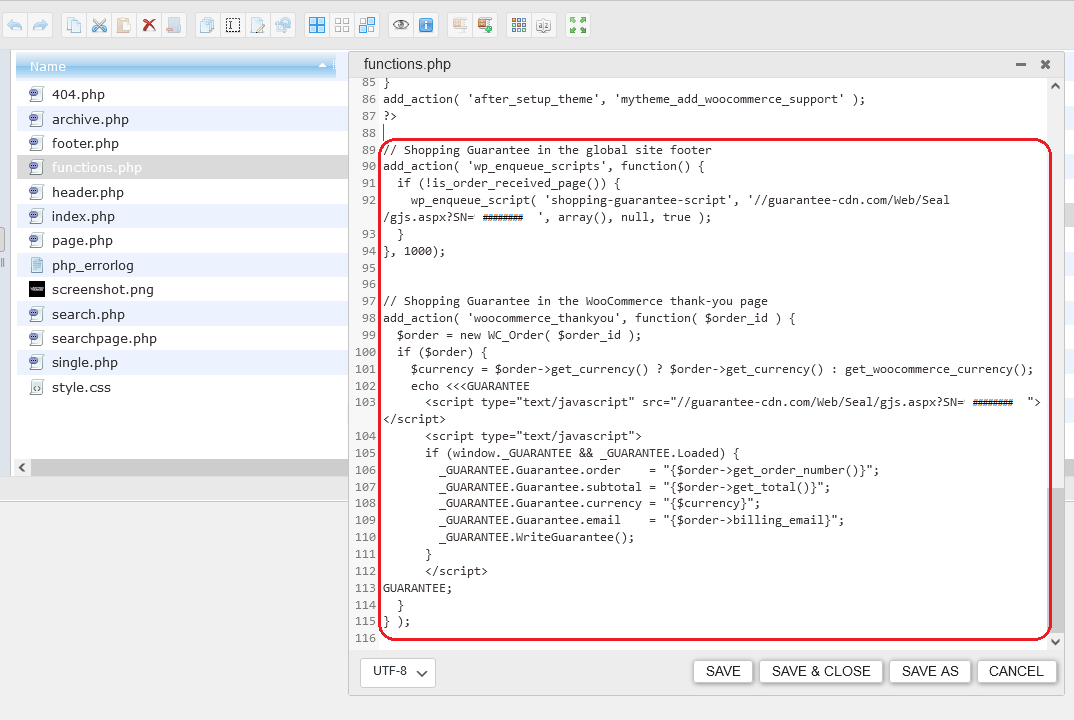The width and height of the screenshot is (1074, 720).
Task: Select the header.php file
Action: click(182, 193)
